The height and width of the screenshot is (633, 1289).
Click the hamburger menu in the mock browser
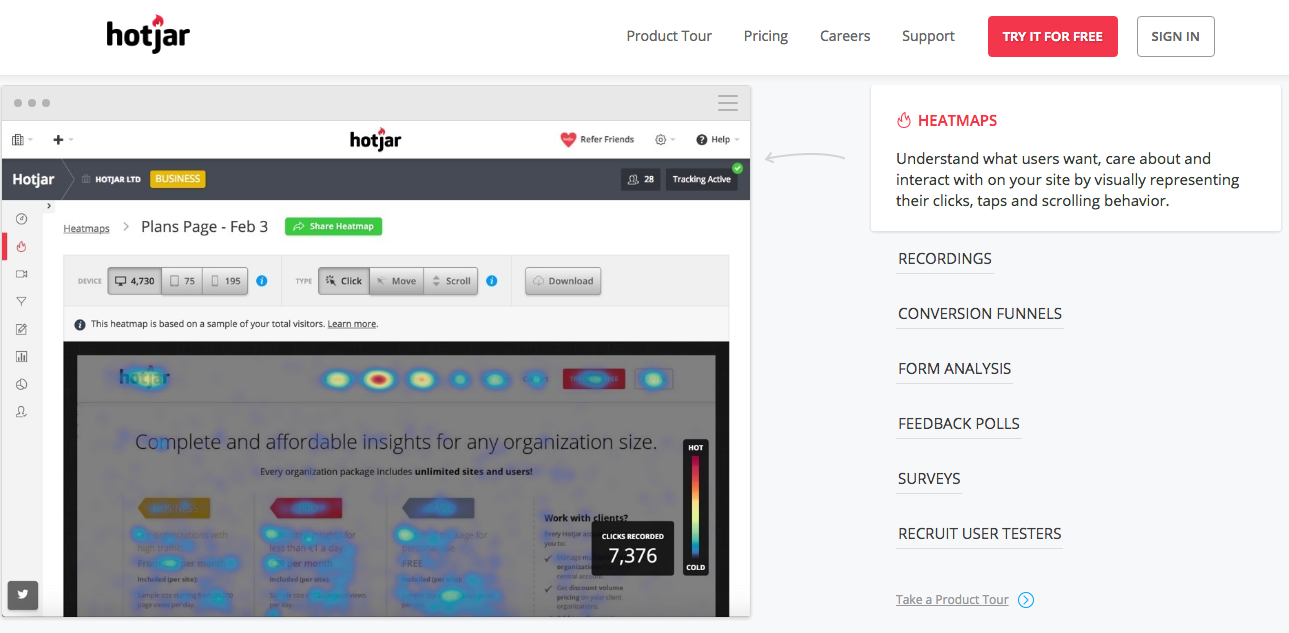click(x=728, y=103)
